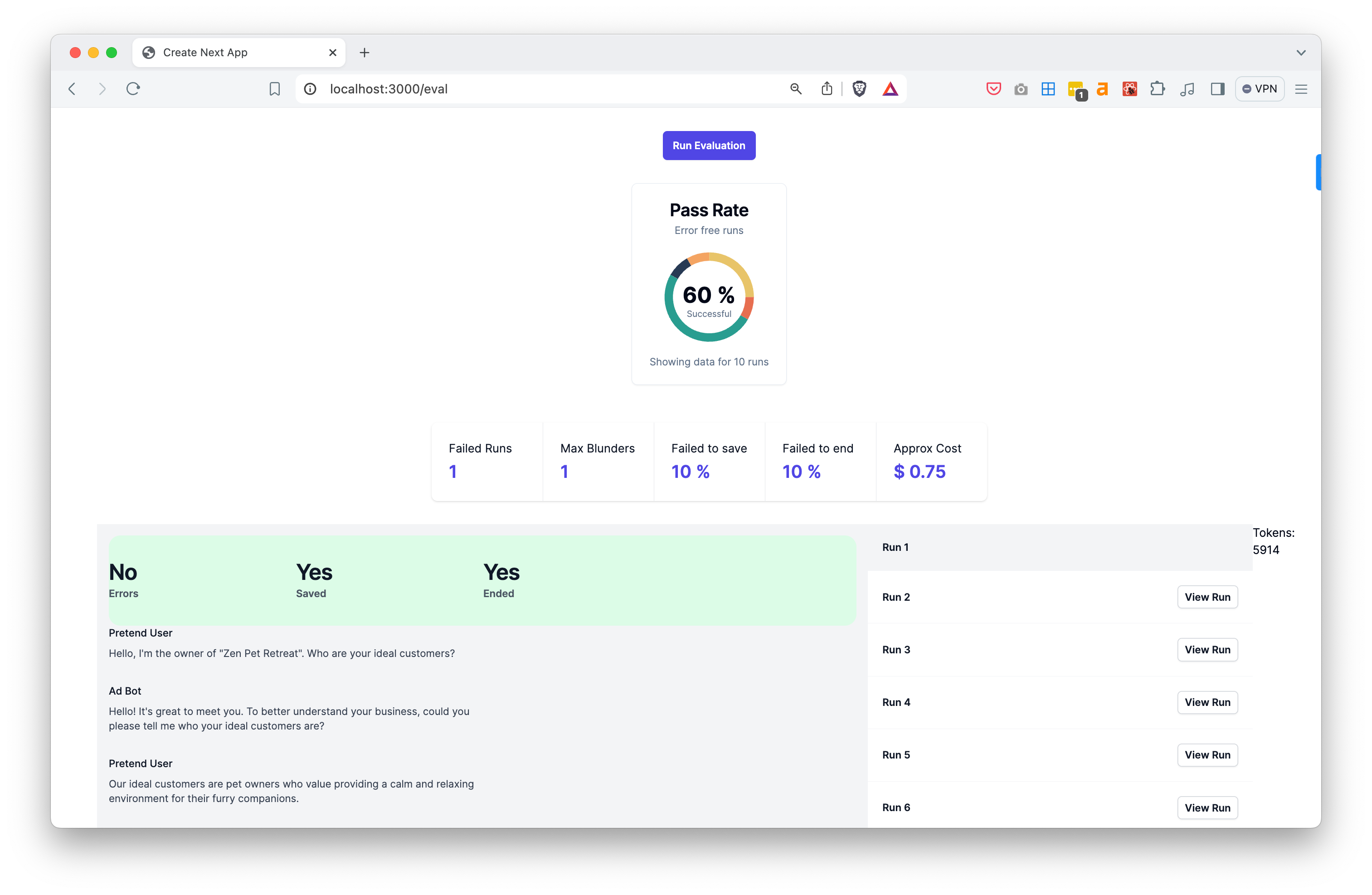Open Brave Rewards triangle icon
1372x895 pixels.
click(x=890, y=89)
